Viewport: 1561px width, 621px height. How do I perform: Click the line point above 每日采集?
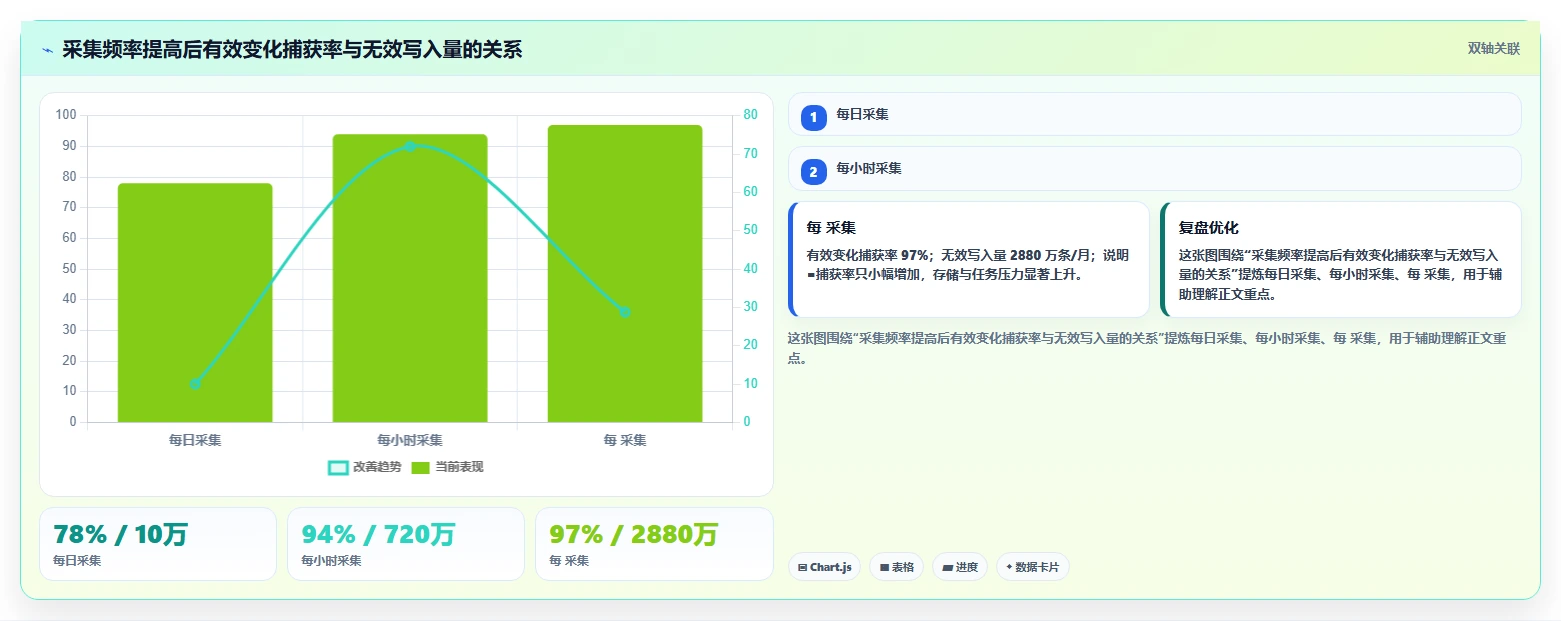click(195, 384)
